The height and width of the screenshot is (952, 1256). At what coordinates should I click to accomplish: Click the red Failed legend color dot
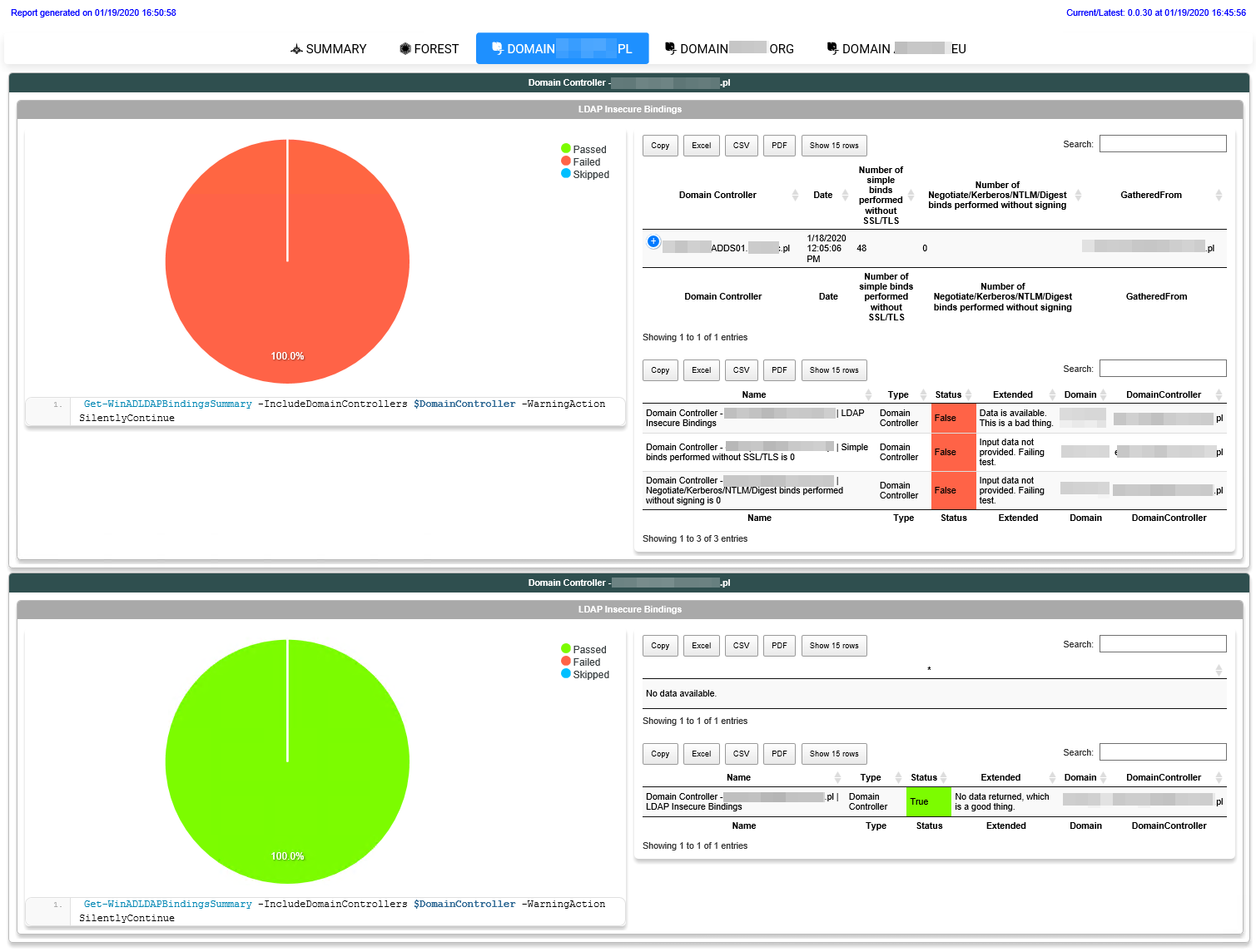click(x=567, y=161)
